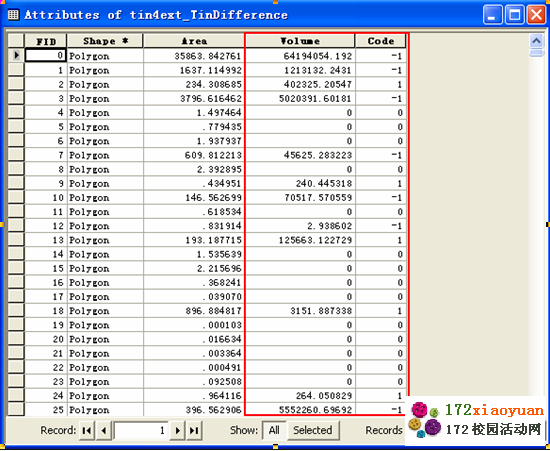The width and height of the screenshot is (550, 451).
Task: Click the Volume cell 64194054.192
Action: click(x=300, y=56)
